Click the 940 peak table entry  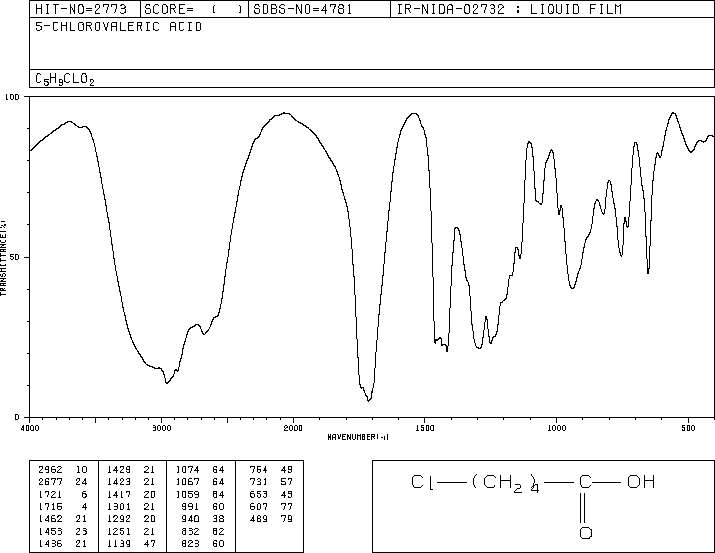[x=202, y=519]
